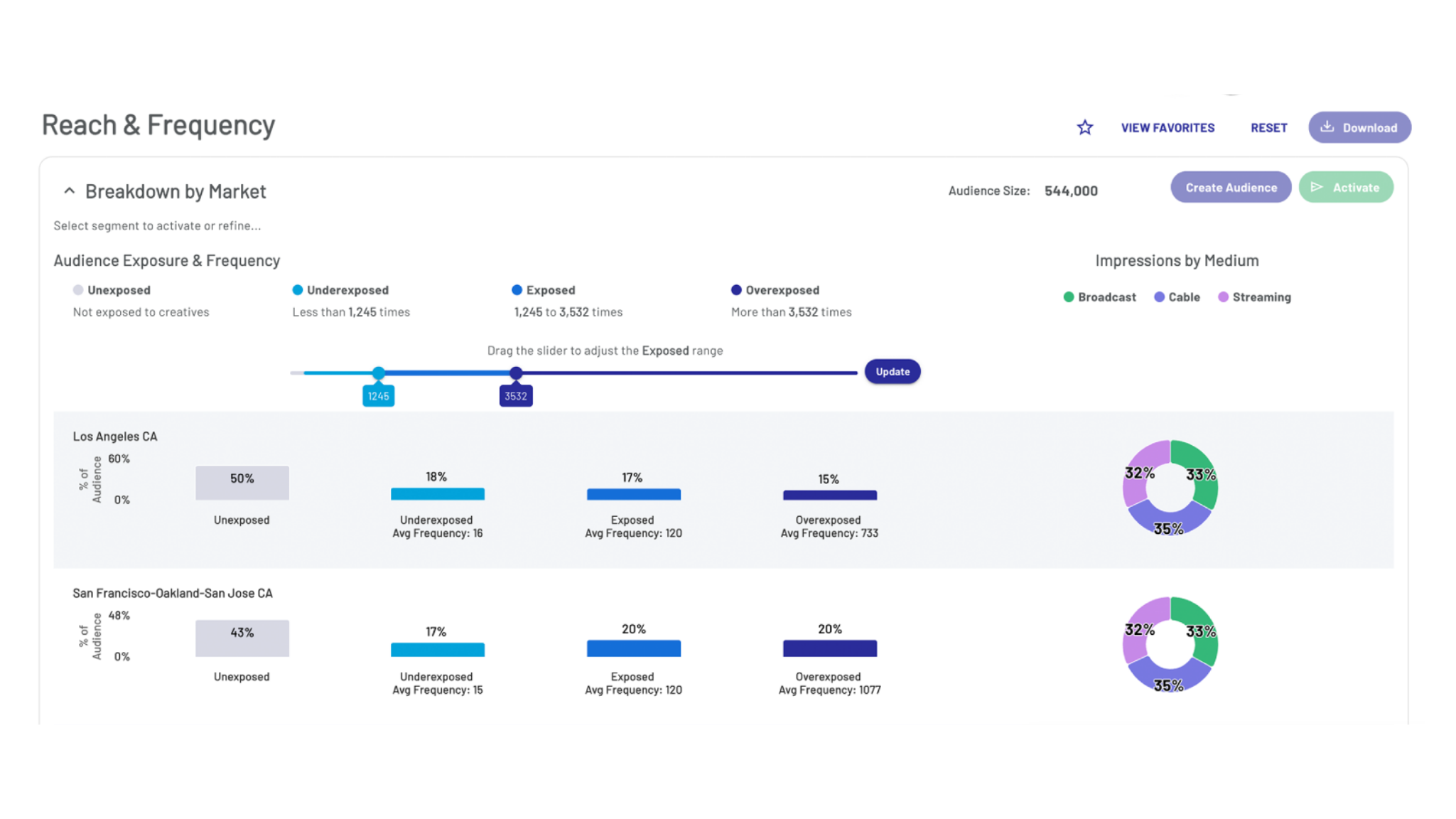Toggle the Cable legend dot
The width and height of the screenshot is (1456, 819).
1159,297
